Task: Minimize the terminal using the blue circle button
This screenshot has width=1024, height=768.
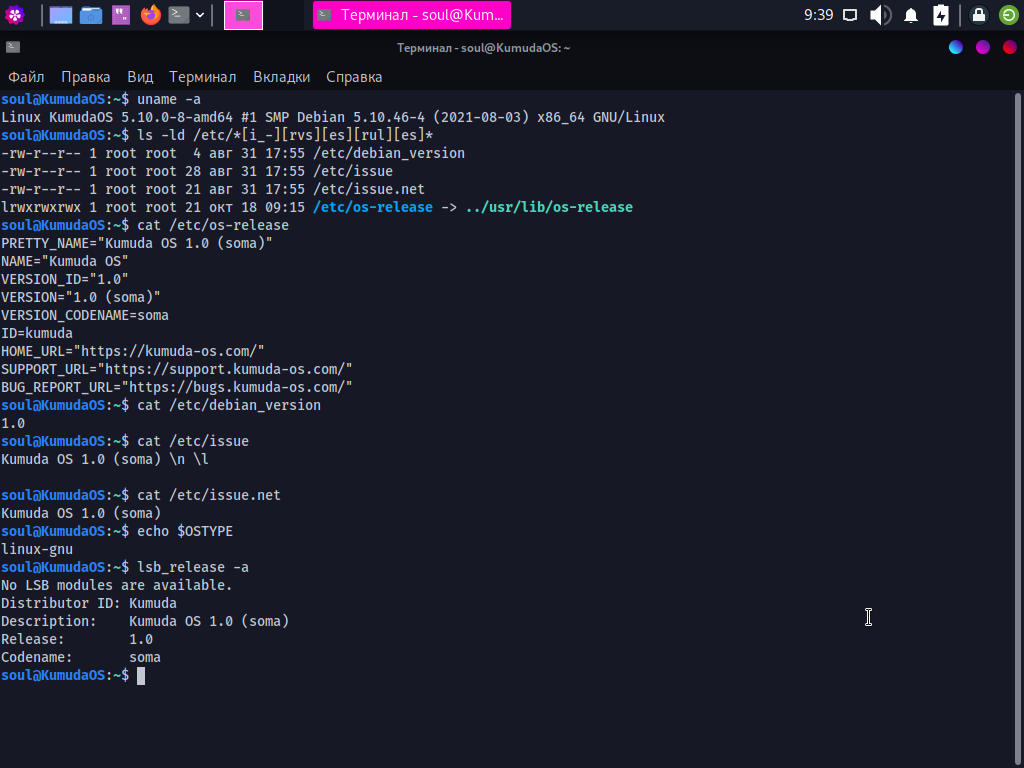Action: pyautogui.click(x=955, y=47)
